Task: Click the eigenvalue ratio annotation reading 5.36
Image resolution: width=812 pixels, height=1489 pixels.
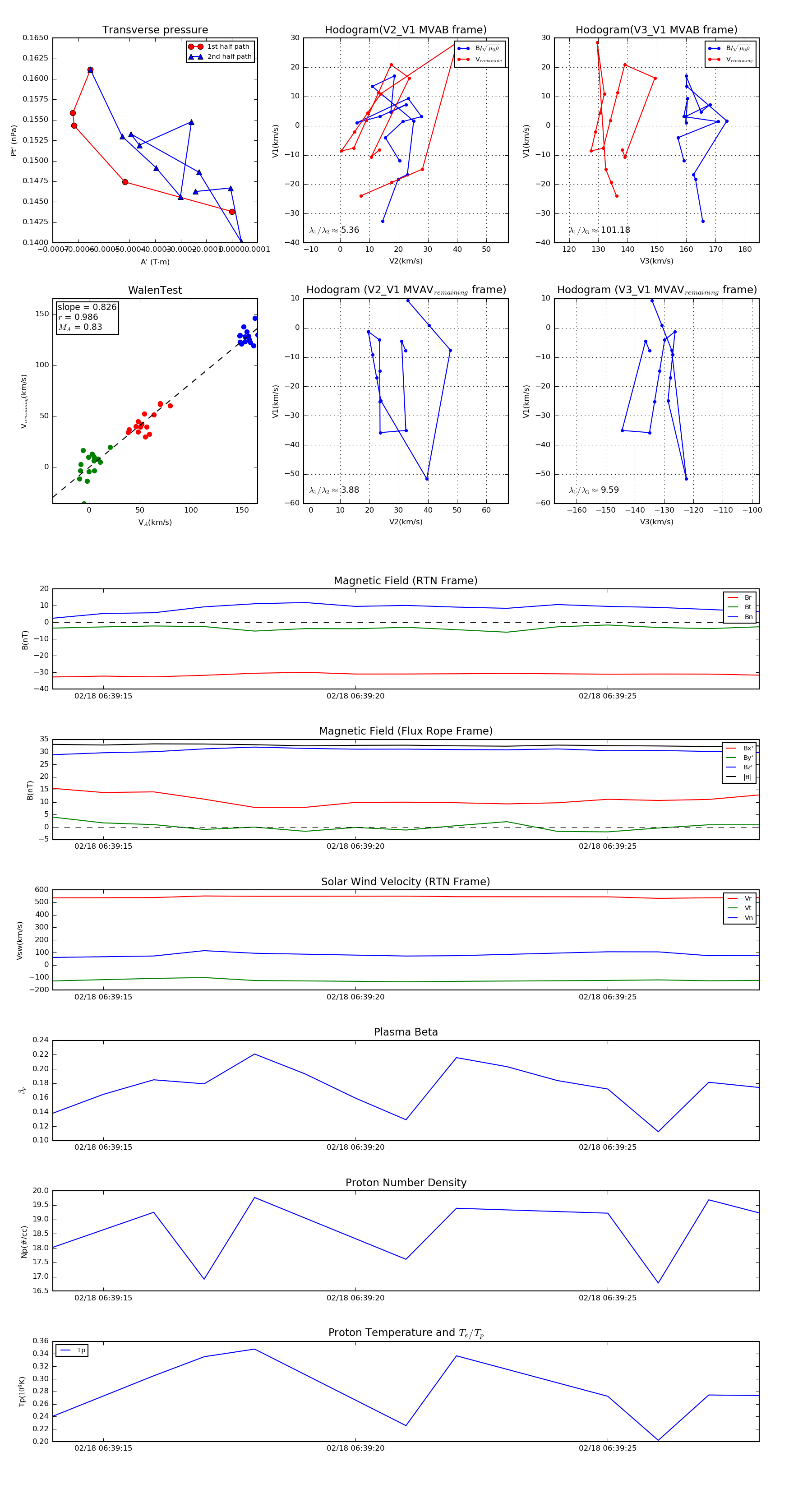Action: tap(334, 230)
